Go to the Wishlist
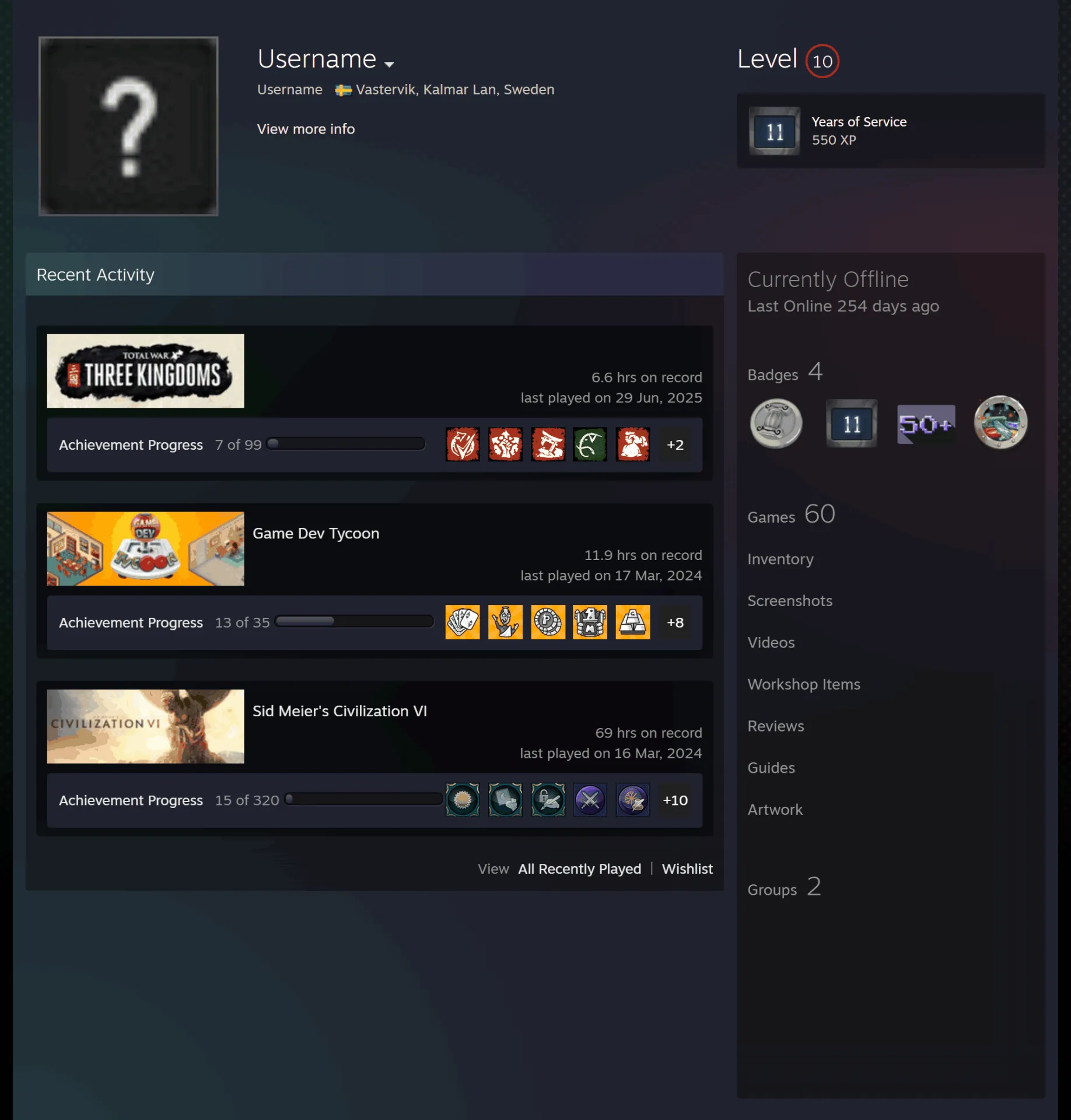 pos(687,869)
